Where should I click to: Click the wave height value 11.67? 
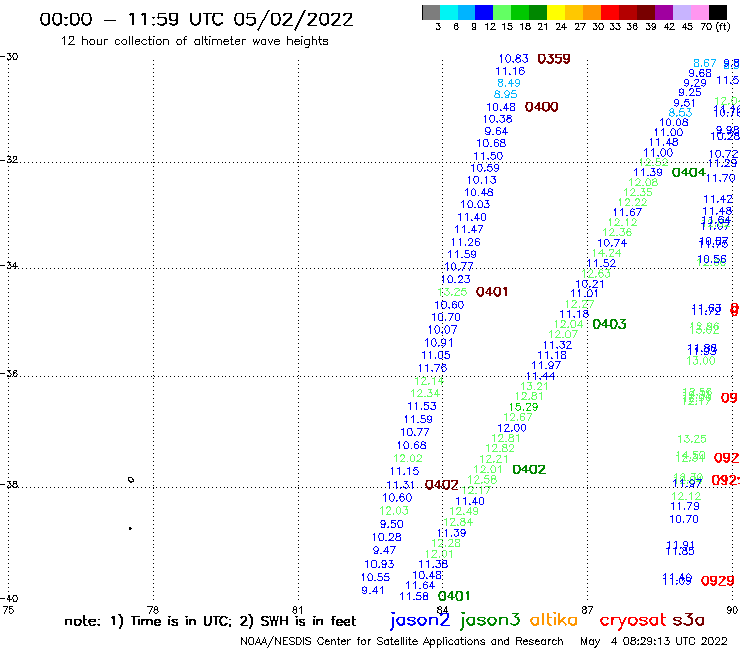tap(628, 212)
